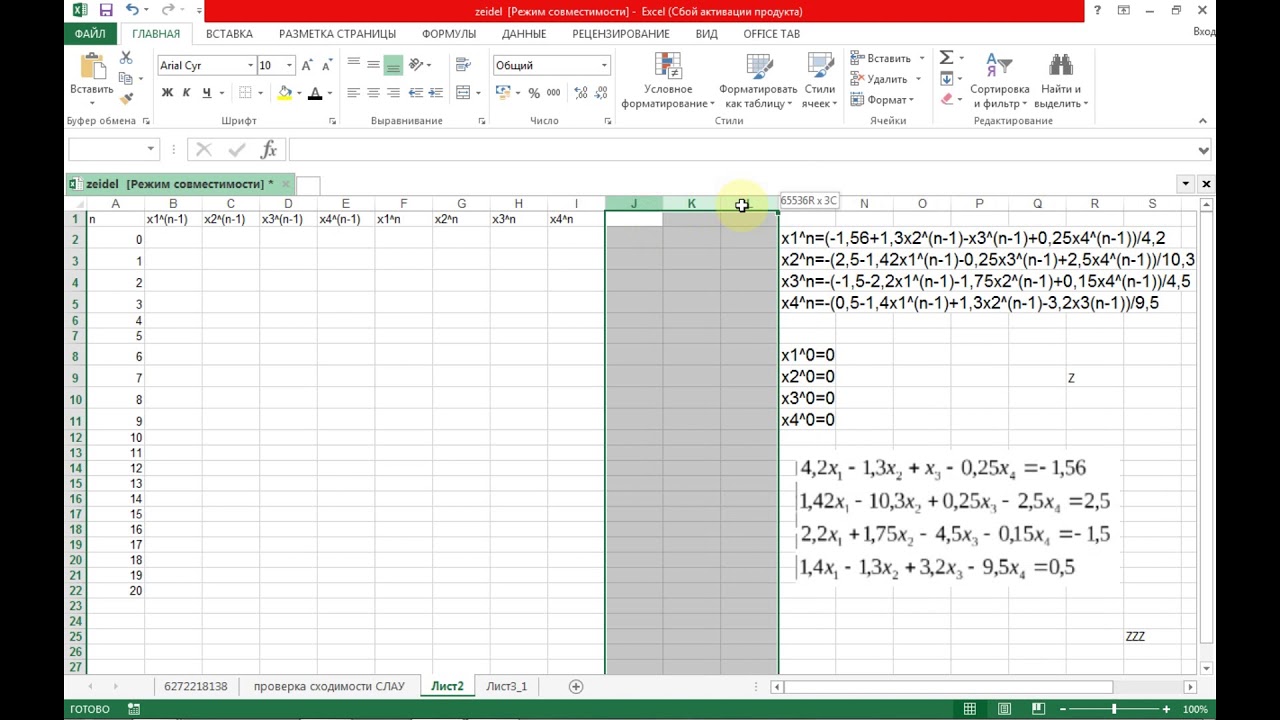Select column N header
Image resolution: width=1280 pixels, height=720 pixels.
(864, 204)
